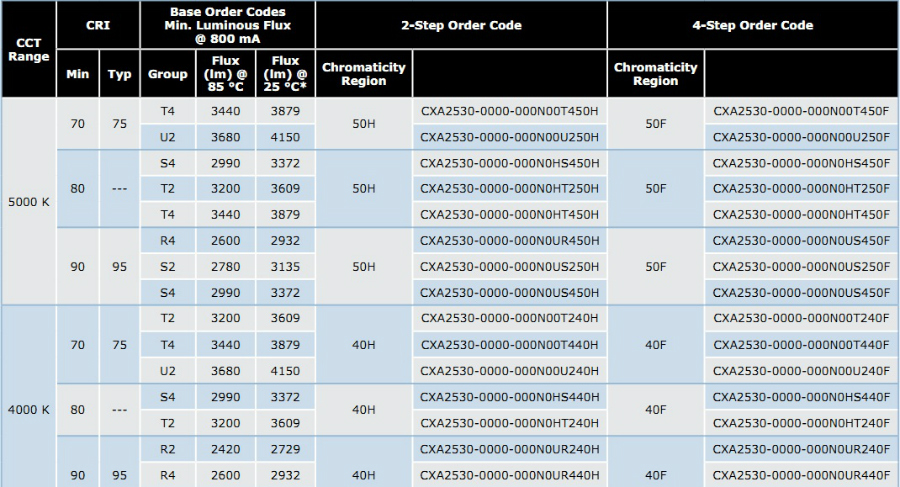Click order code CXA2530-0000-000N0HT250F
900x487 pixels.
(801, 189)
